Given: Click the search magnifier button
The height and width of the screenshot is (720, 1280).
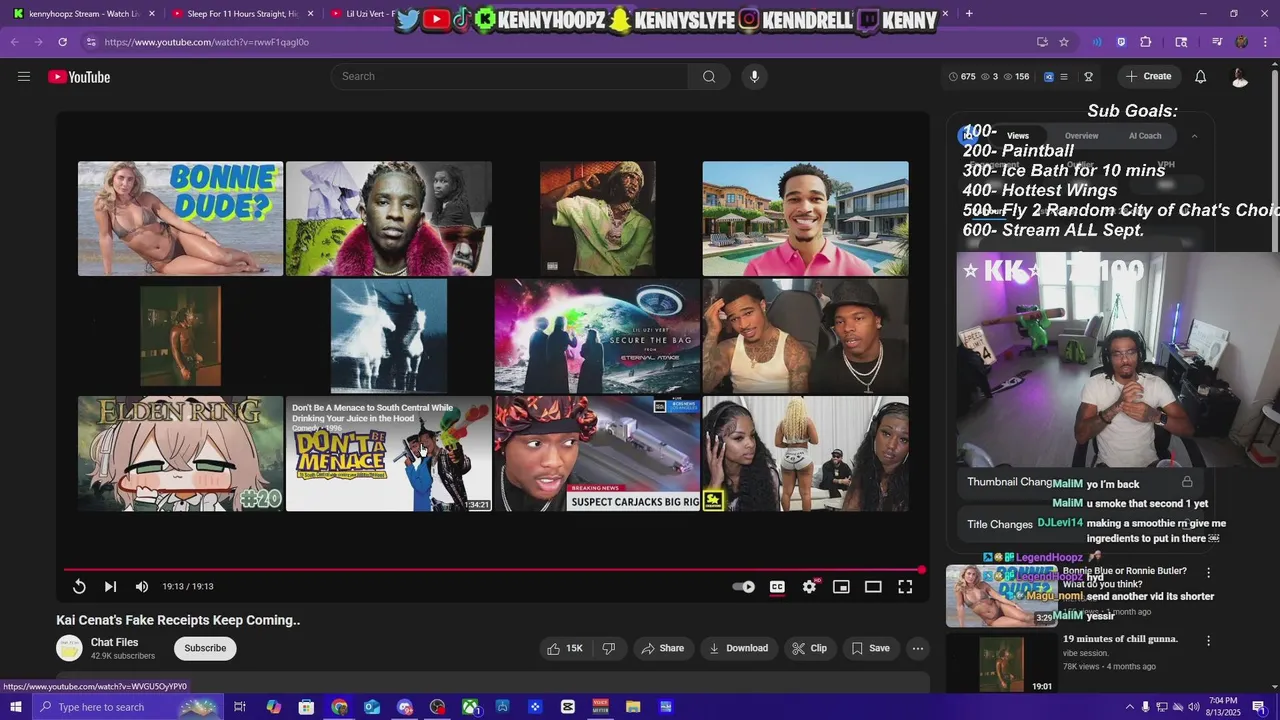Looking at the screenshot, I should tap(709, 77).
